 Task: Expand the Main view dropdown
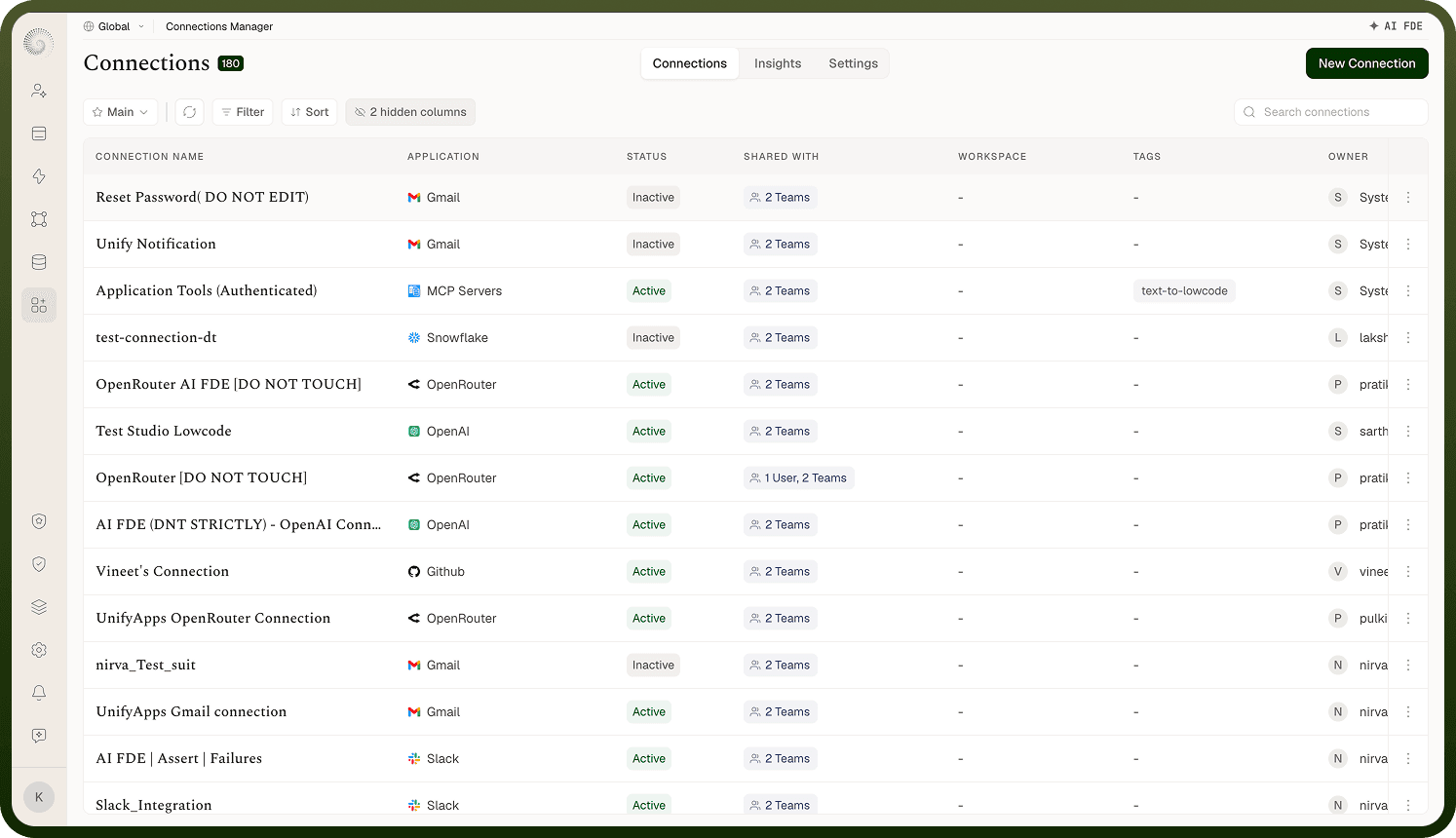120,112
